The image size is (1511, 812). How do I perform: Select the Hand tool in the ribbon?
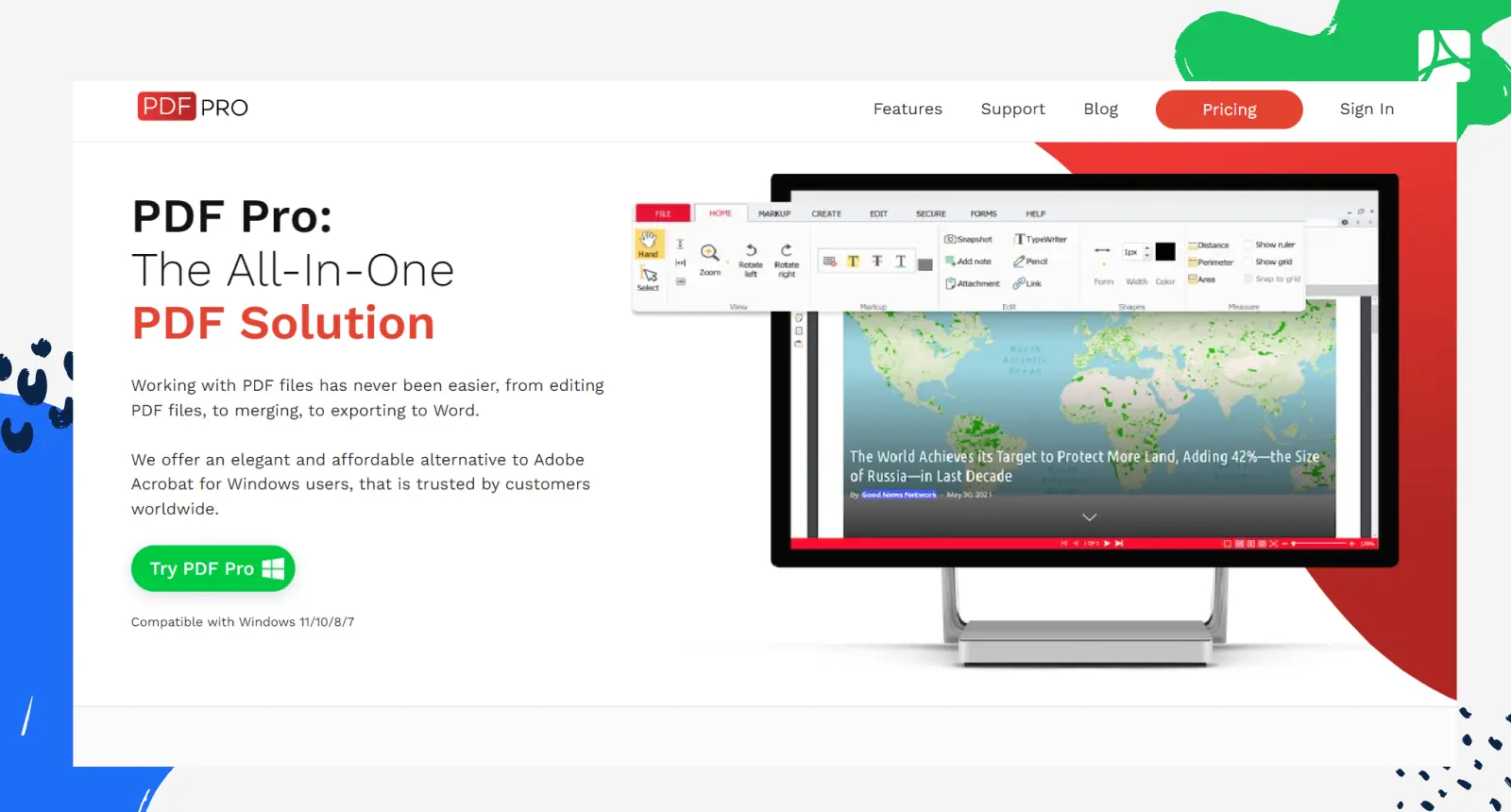pos(648,244)
